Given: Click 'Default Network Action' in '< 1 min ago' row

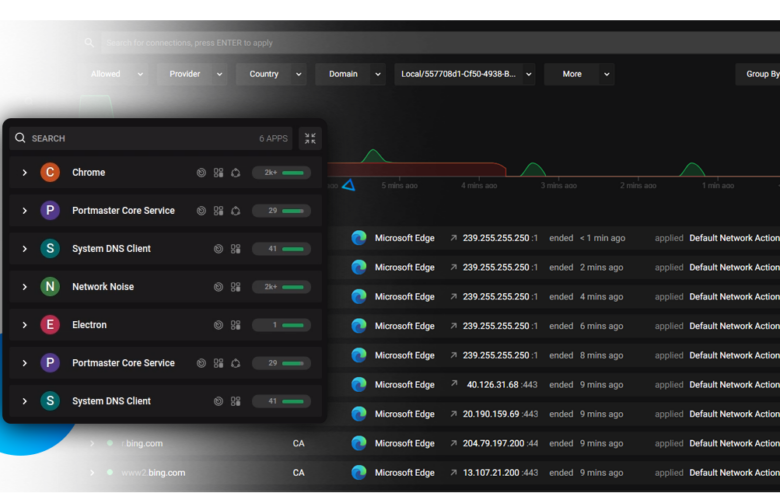Looking at the screenshot, I should [734, 238].
